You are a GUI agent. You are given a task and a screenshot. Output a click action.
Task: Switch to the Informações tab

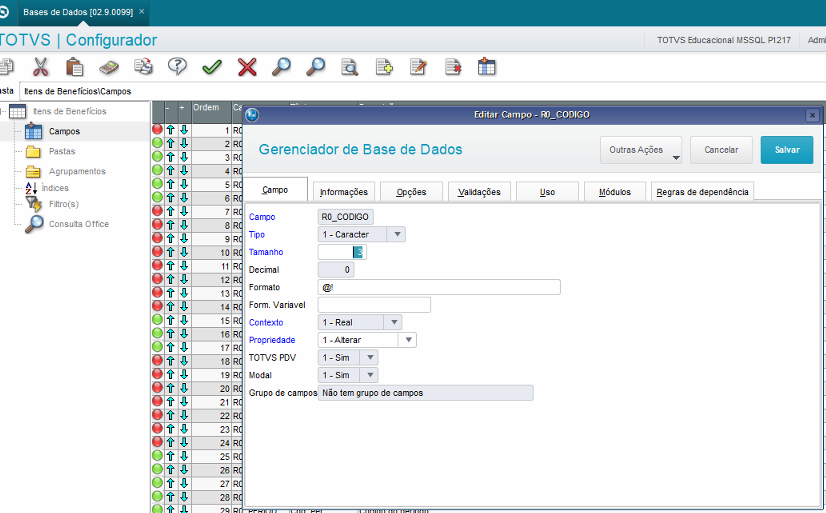point(343,192)
